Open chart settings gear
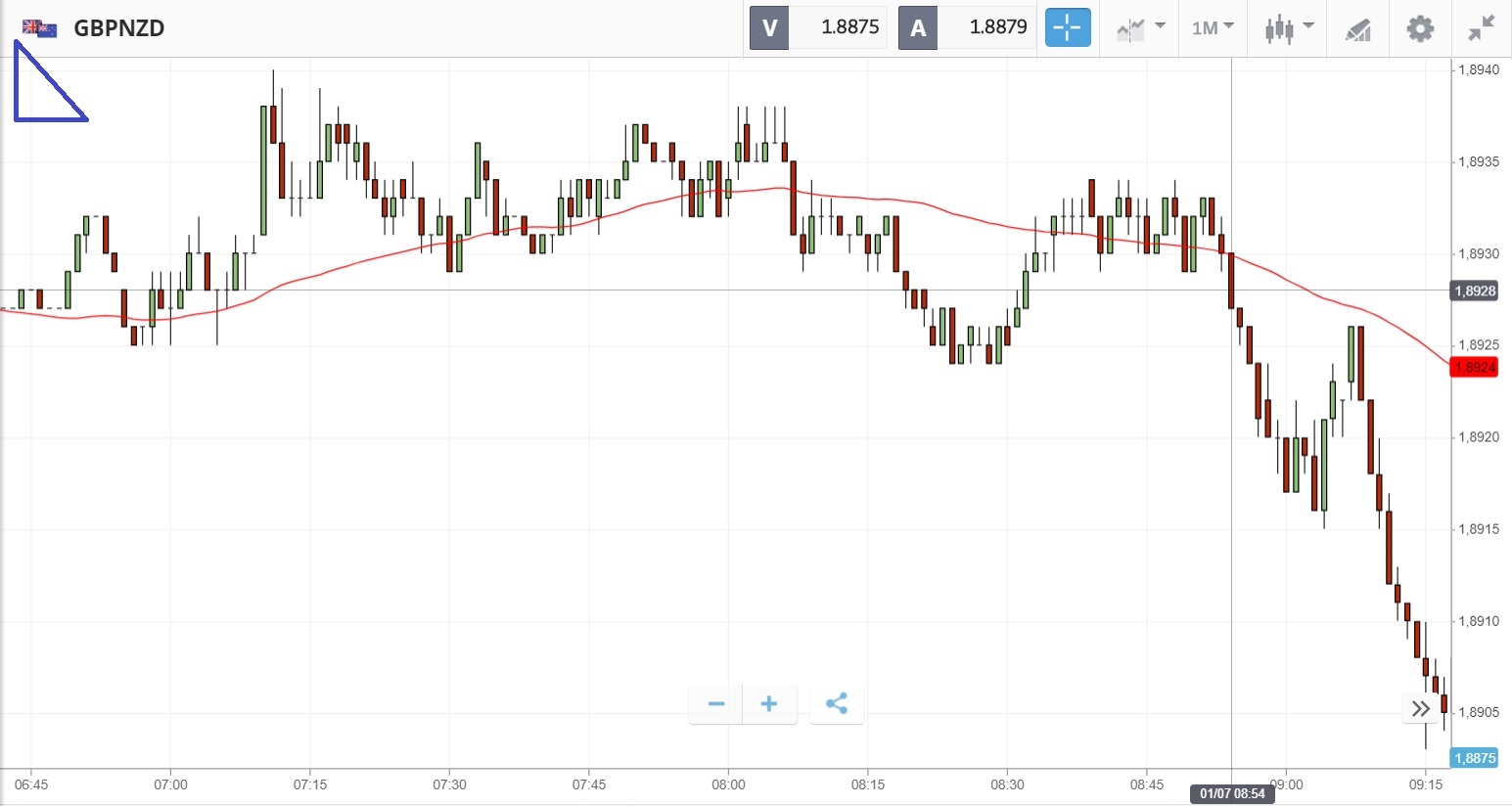This screenshot has width=1512, height=806. point(1420,27)
